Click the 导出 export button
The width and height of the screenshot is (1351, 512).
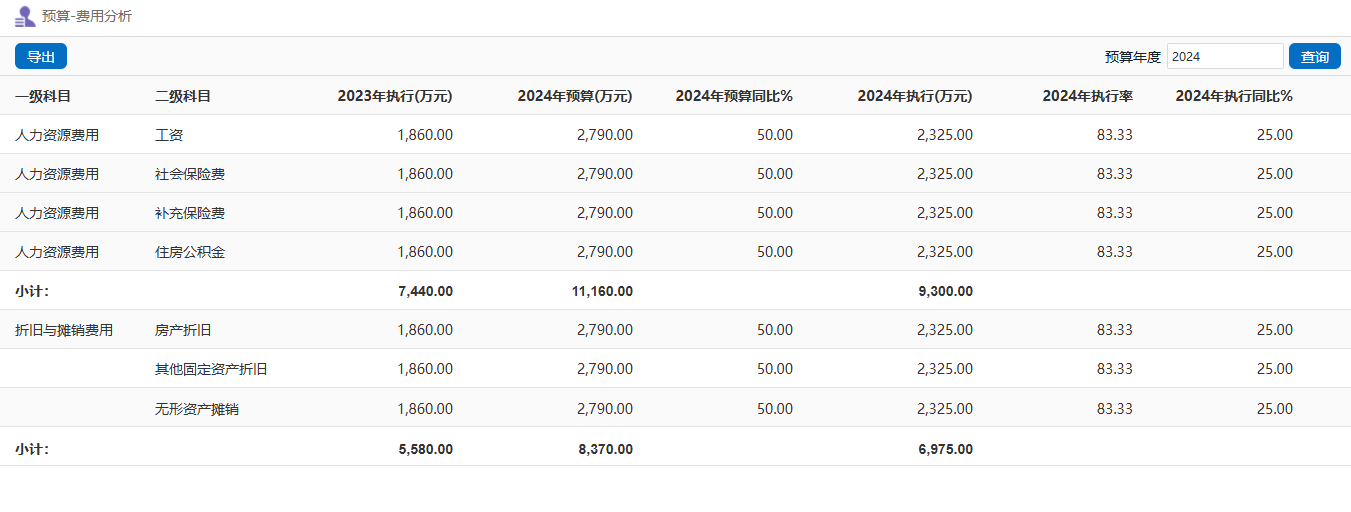point(41,57)
